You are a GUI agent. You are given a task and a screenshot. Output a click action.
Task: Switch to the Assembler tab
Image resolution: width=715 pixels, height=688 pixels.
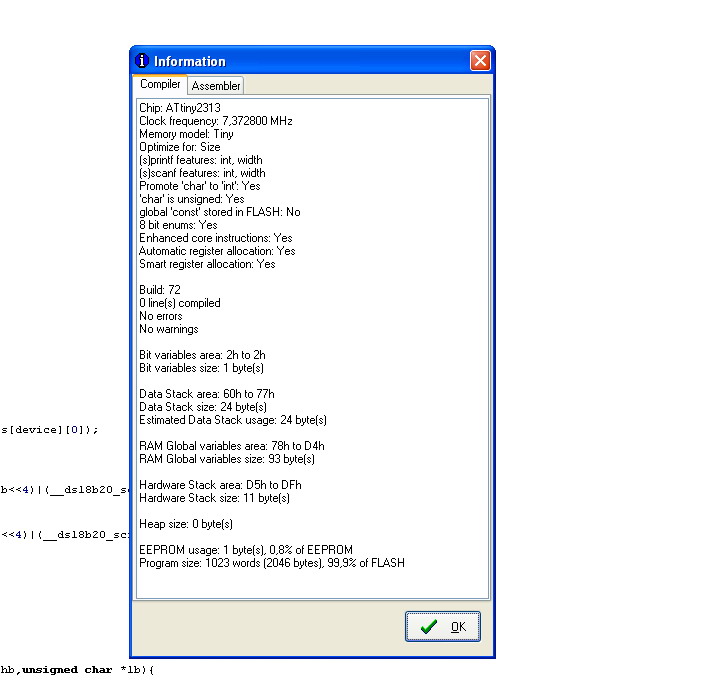pyautogui.click(x=216, y=86)
